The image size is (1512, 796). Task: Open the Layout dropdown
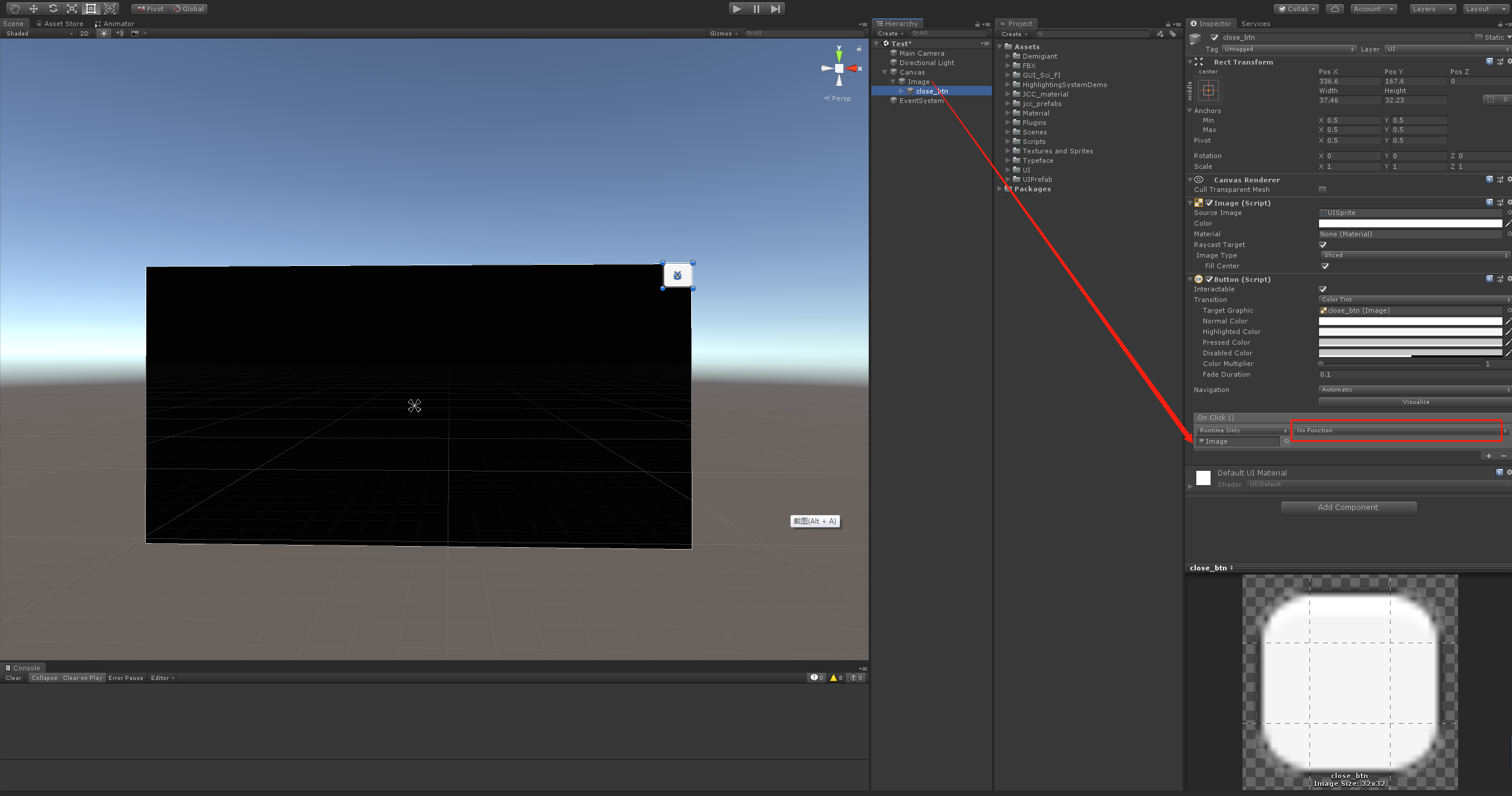[1484, 8]
